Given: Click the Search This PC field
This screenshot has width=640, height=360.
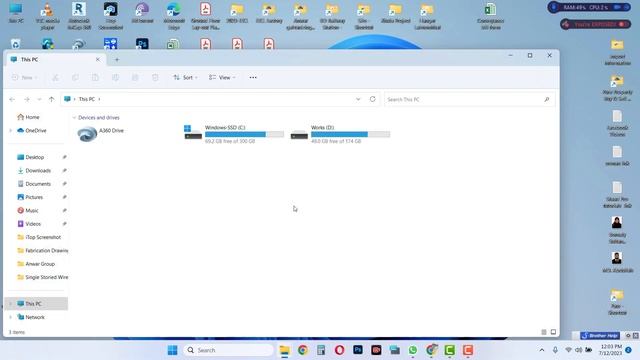Looking at the screenshot, I should 469,99.
